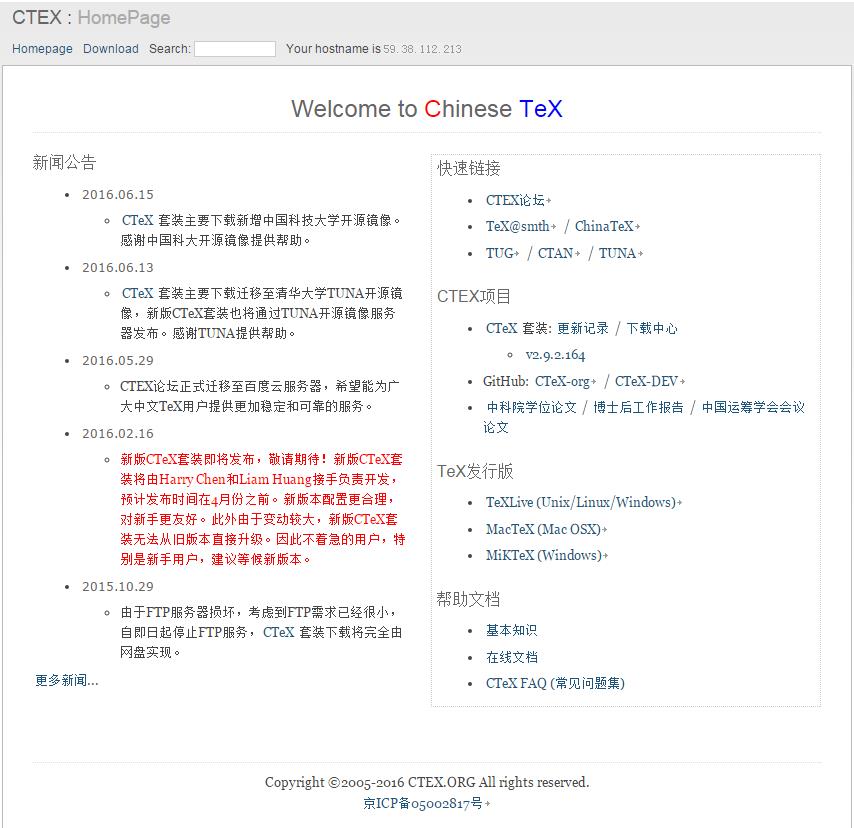
Task: Open 基本知识 help document link
Action: 511,630
